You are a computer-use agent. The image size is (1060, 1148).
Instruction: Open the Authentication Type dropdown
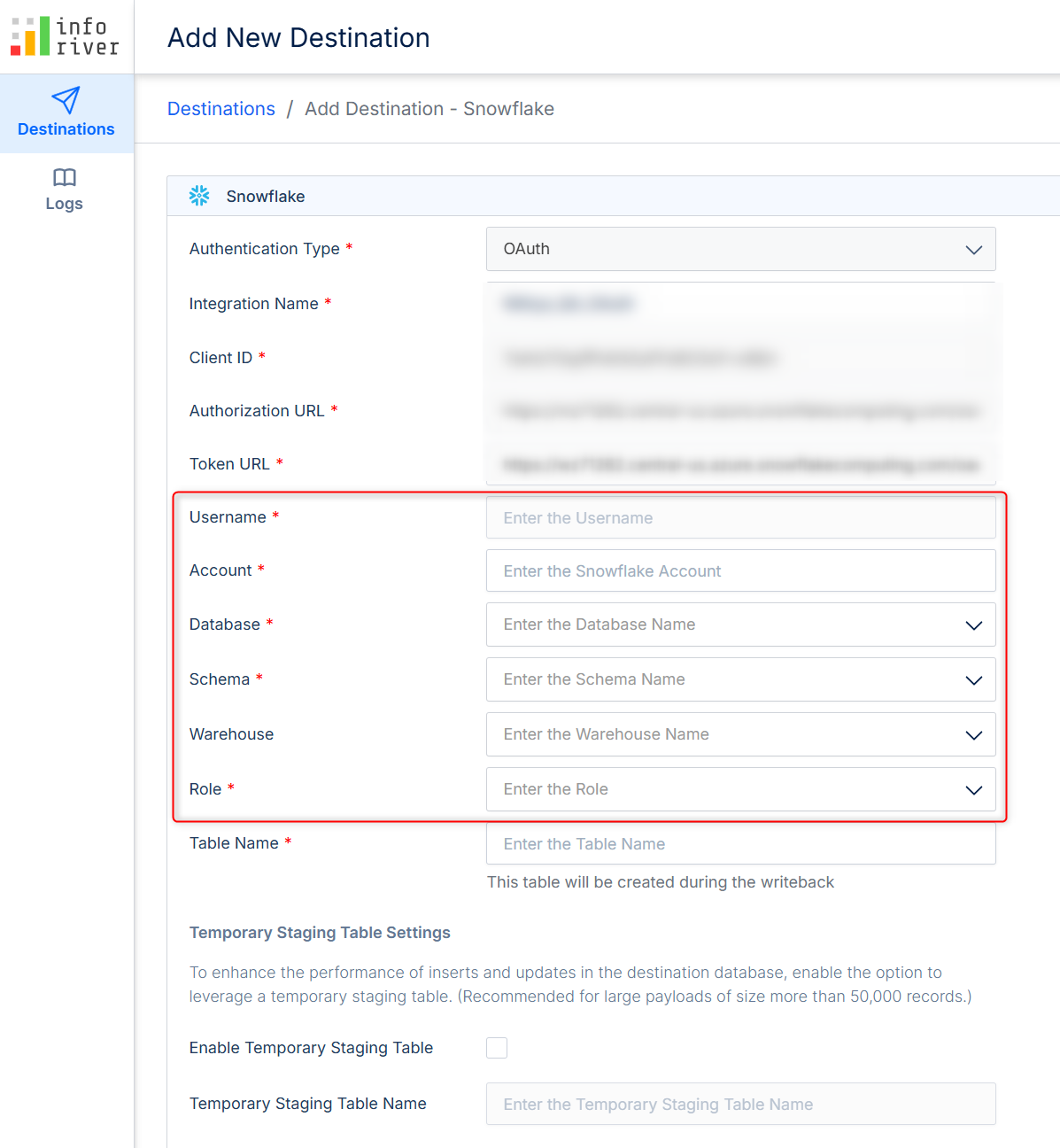(740, 249)
